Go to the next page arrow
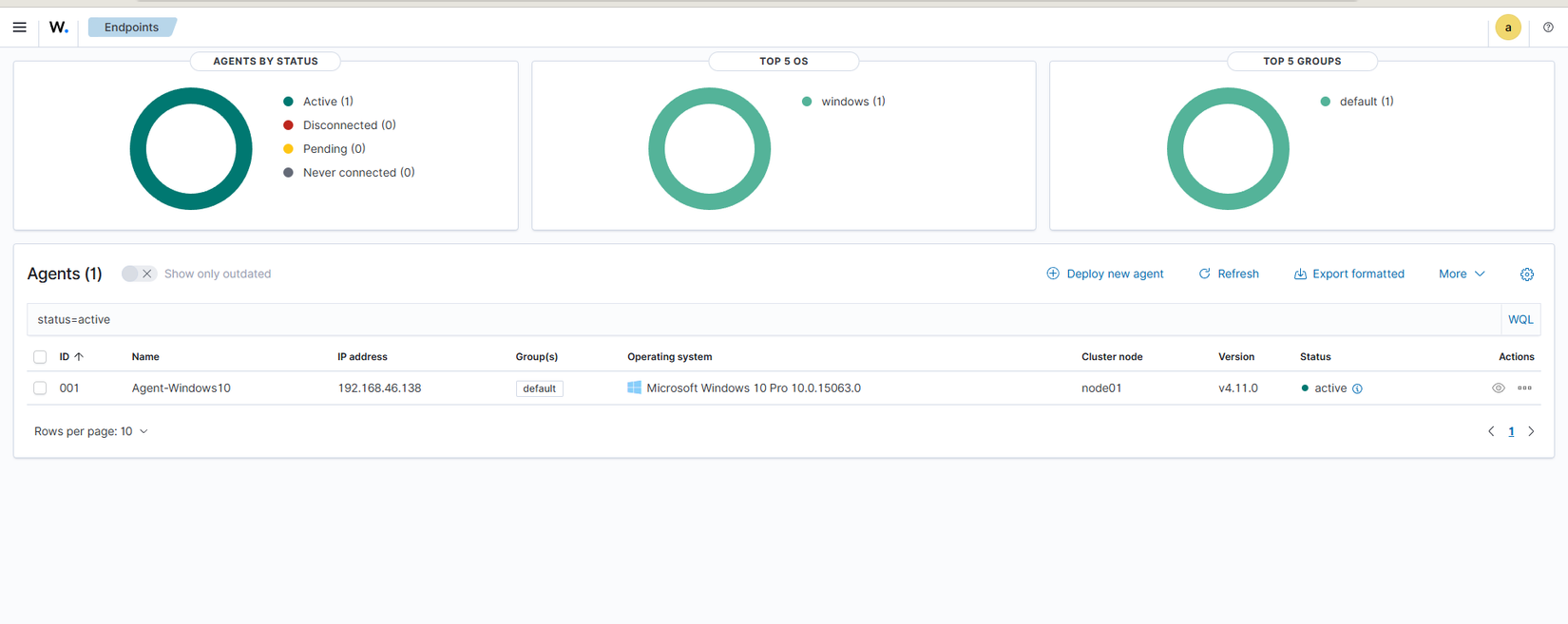This screenshot has height=624, width=1568. [x=1531, y=431]
